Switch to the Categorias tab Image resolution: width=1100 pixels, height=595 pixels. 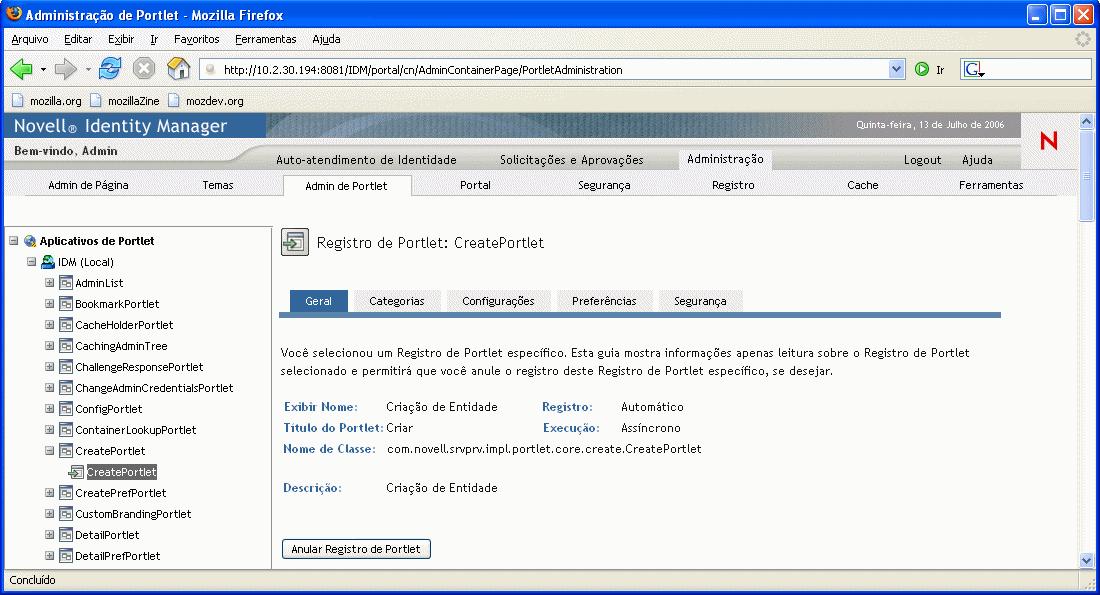click(397, 301)
